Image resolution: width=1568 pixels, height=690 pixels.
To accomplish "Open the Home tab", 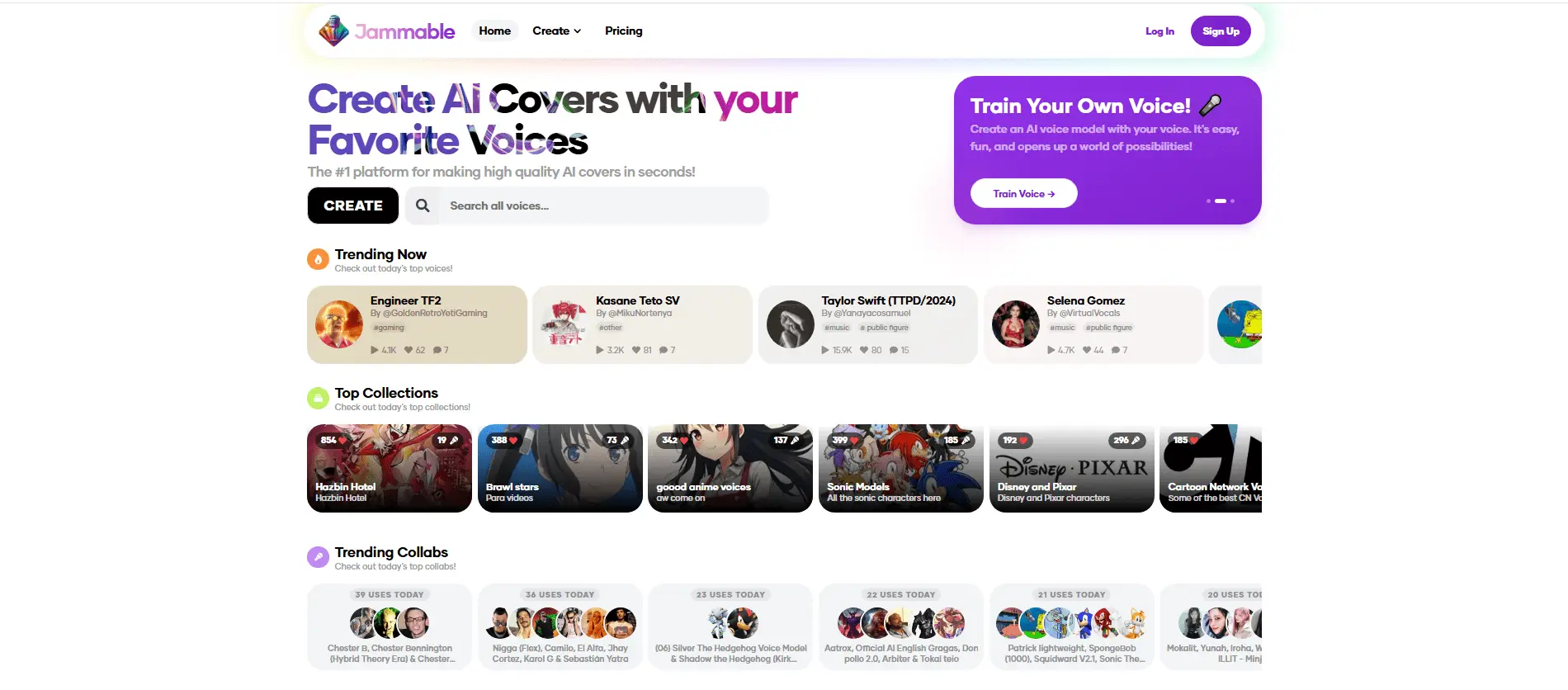I will pos(495,31).
